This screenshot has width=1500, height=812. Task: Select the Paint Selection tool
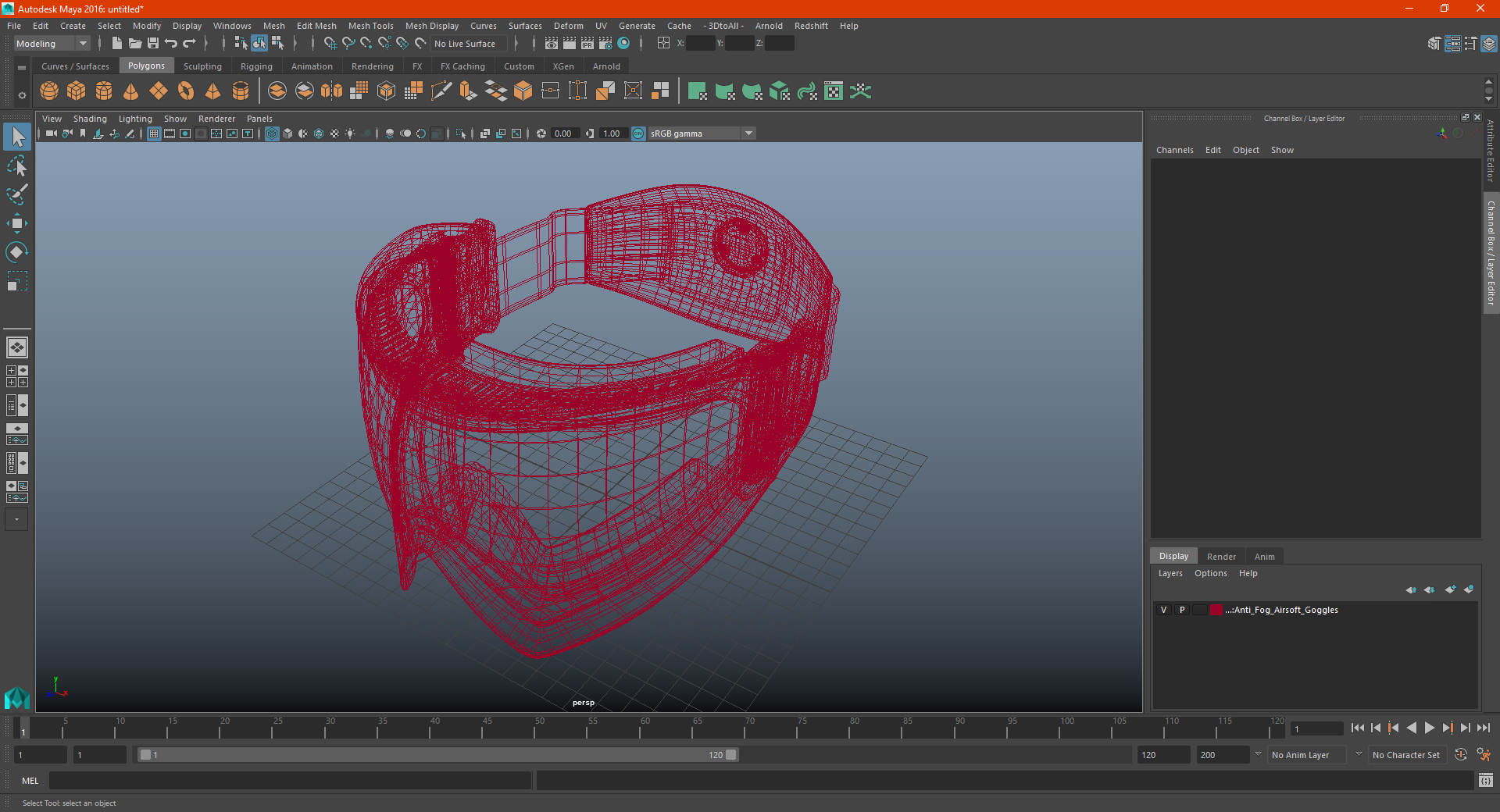17,194
